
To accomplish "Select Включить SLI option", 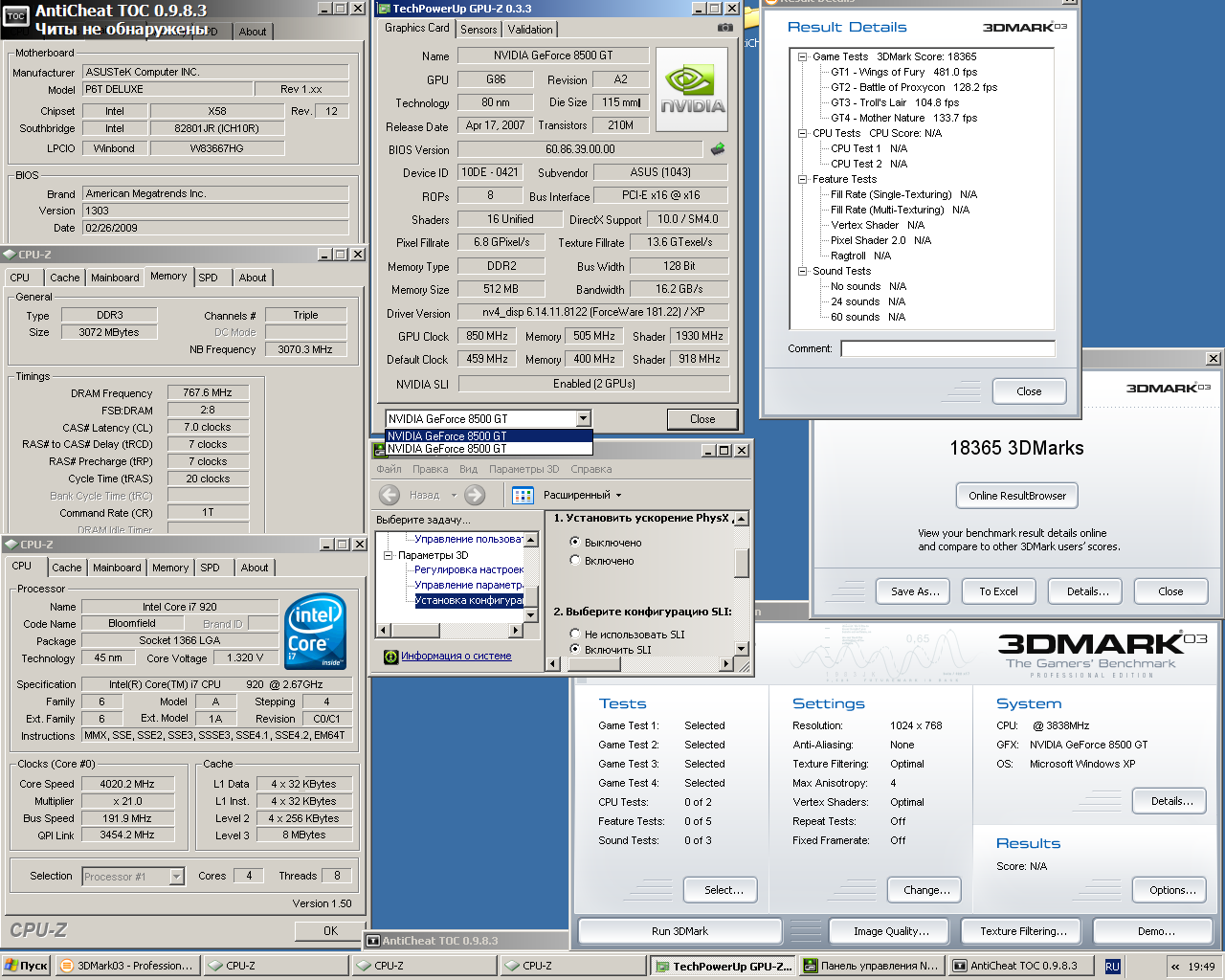I will [x=575, y=649].
